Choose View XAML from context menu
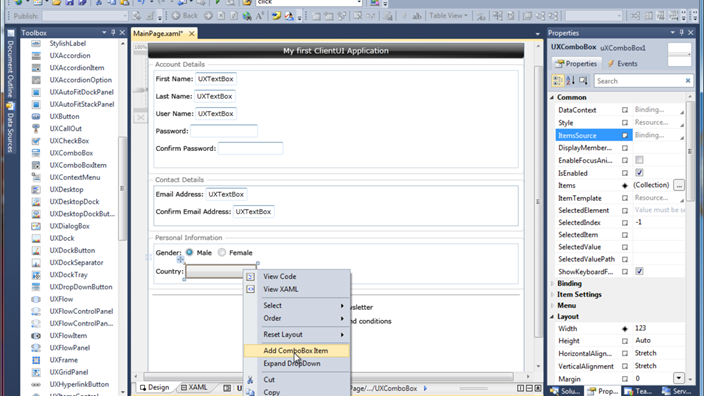Viewport: 704px width, 396px height. (297, 289)
